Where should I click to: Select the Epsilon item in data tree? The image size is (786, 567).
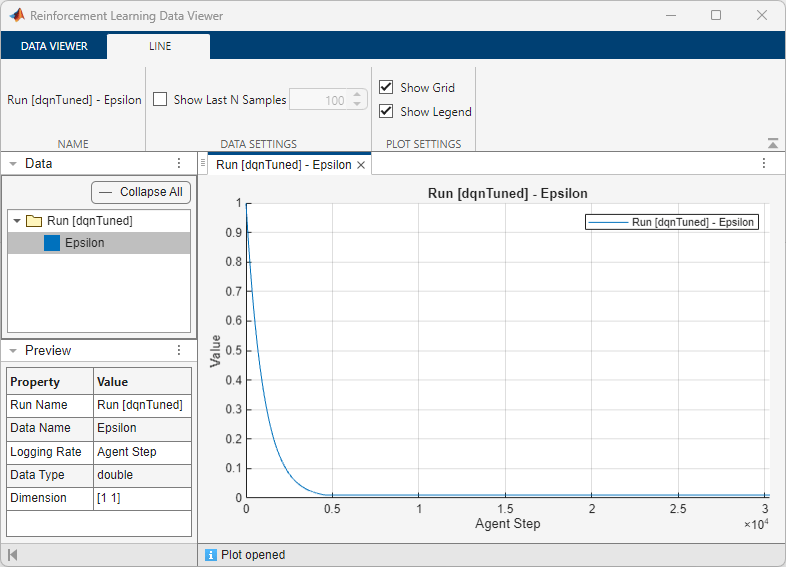tap(85, 243)
